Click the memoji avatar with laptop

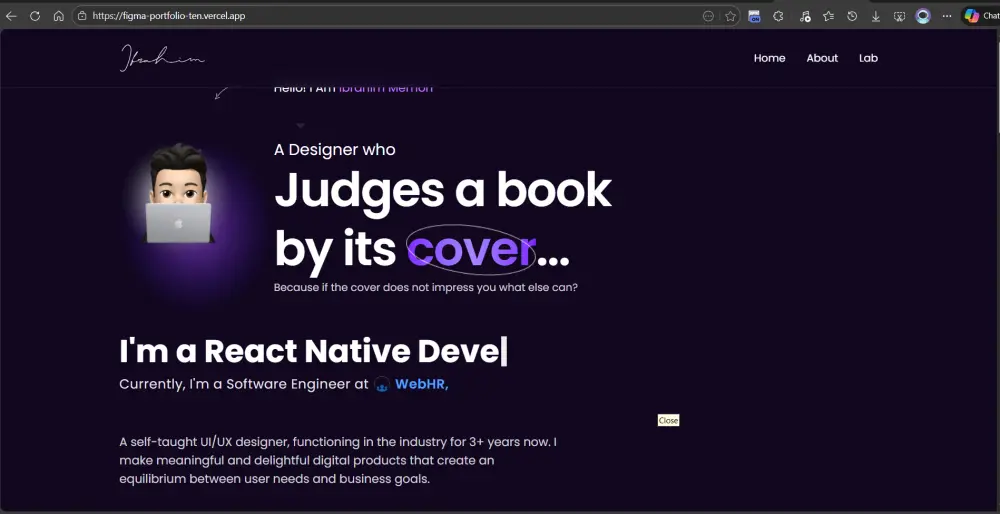179,193
